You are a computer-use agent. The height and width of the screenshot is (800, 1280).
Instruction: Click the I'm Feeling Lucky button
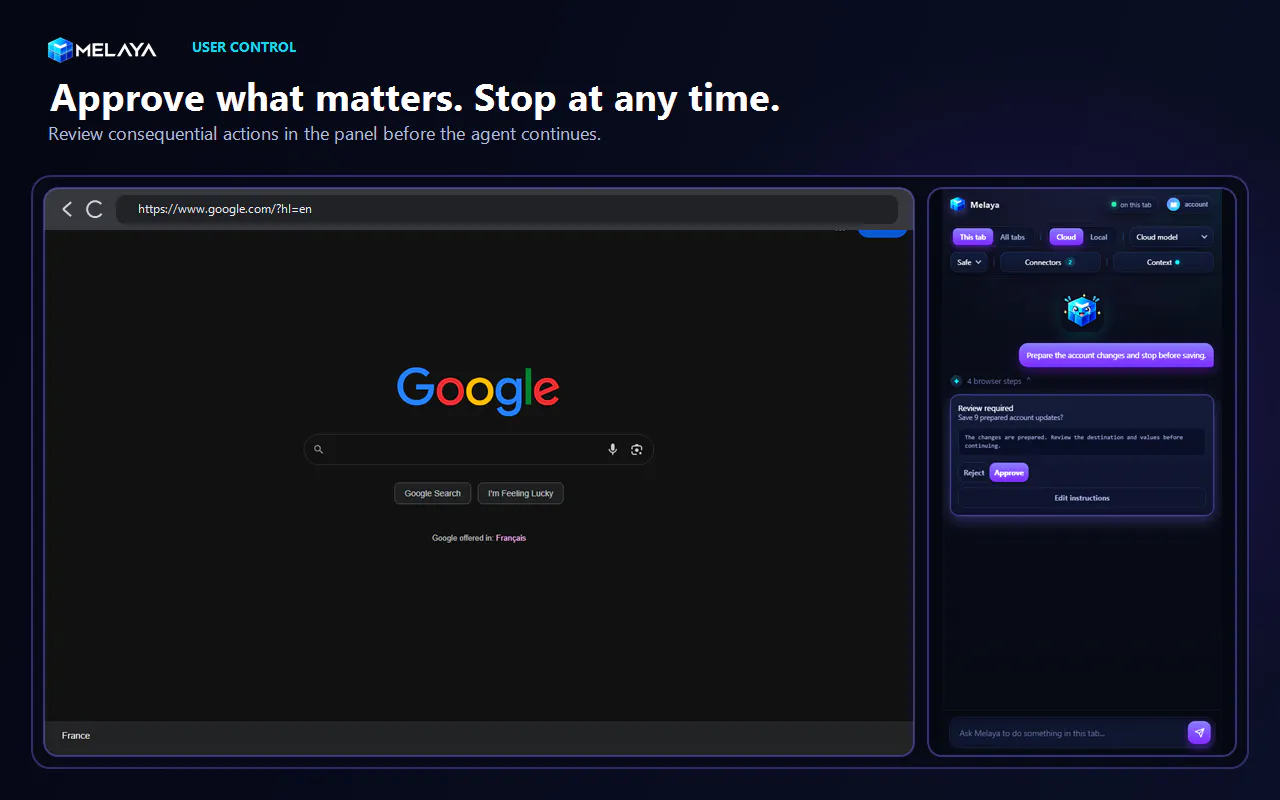pos(521,493)
